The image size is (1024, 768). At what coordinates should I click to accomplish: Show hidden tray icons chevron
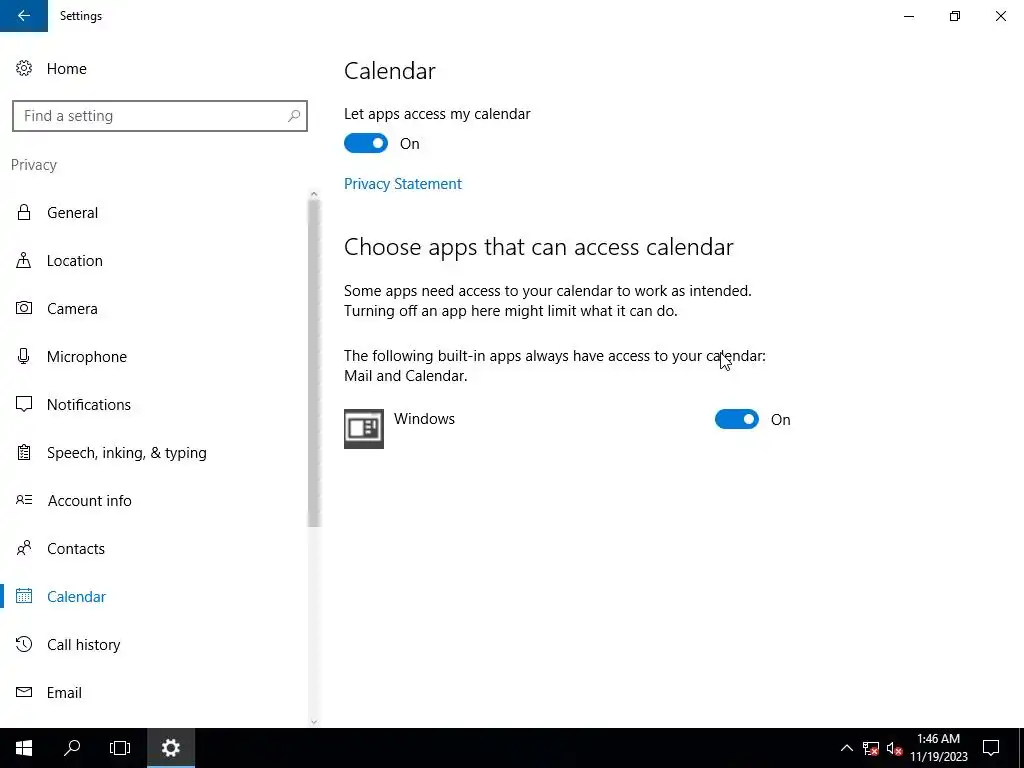click(846, 748)
